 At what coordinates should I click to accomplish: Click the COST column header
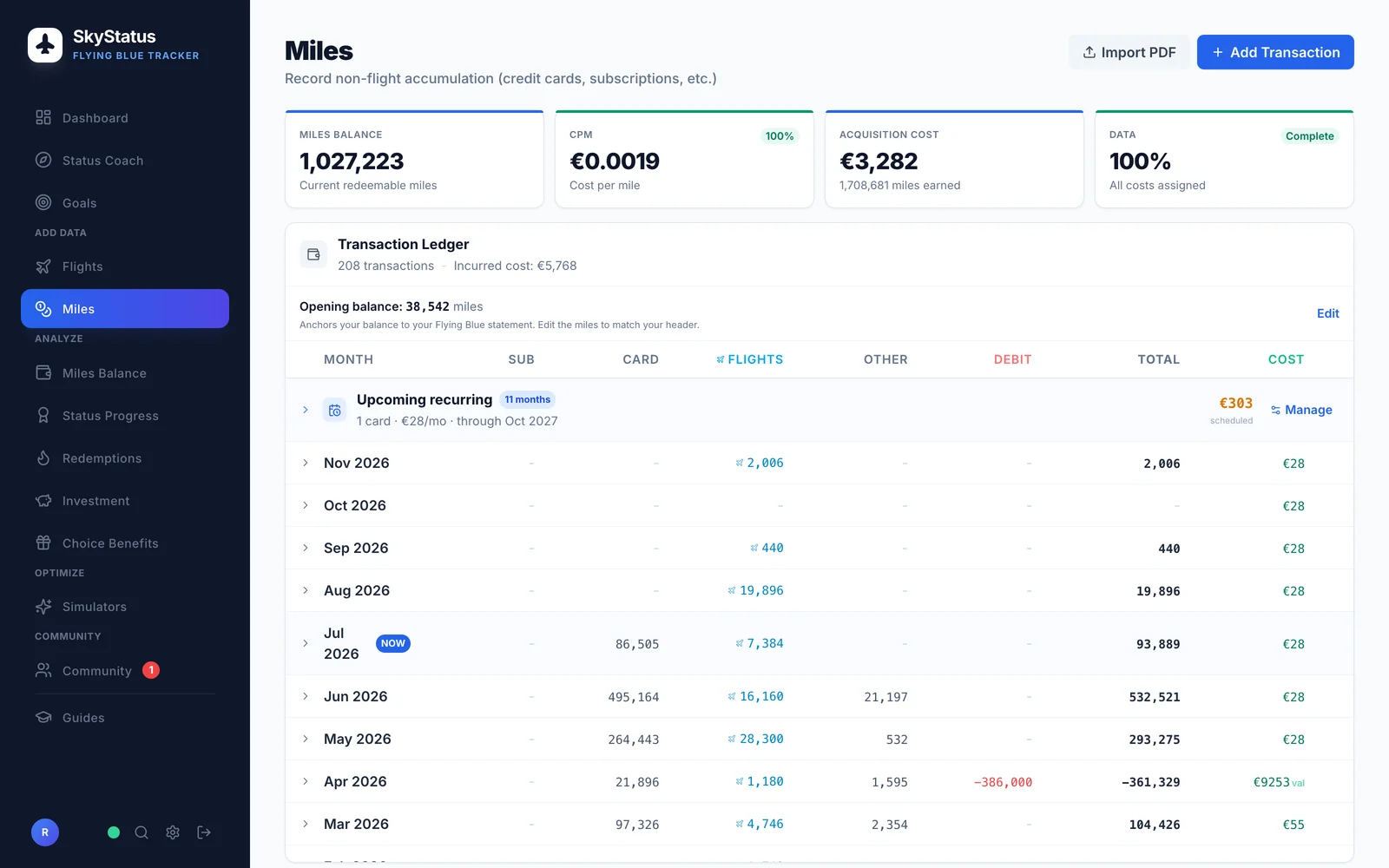coord(1286,359)
